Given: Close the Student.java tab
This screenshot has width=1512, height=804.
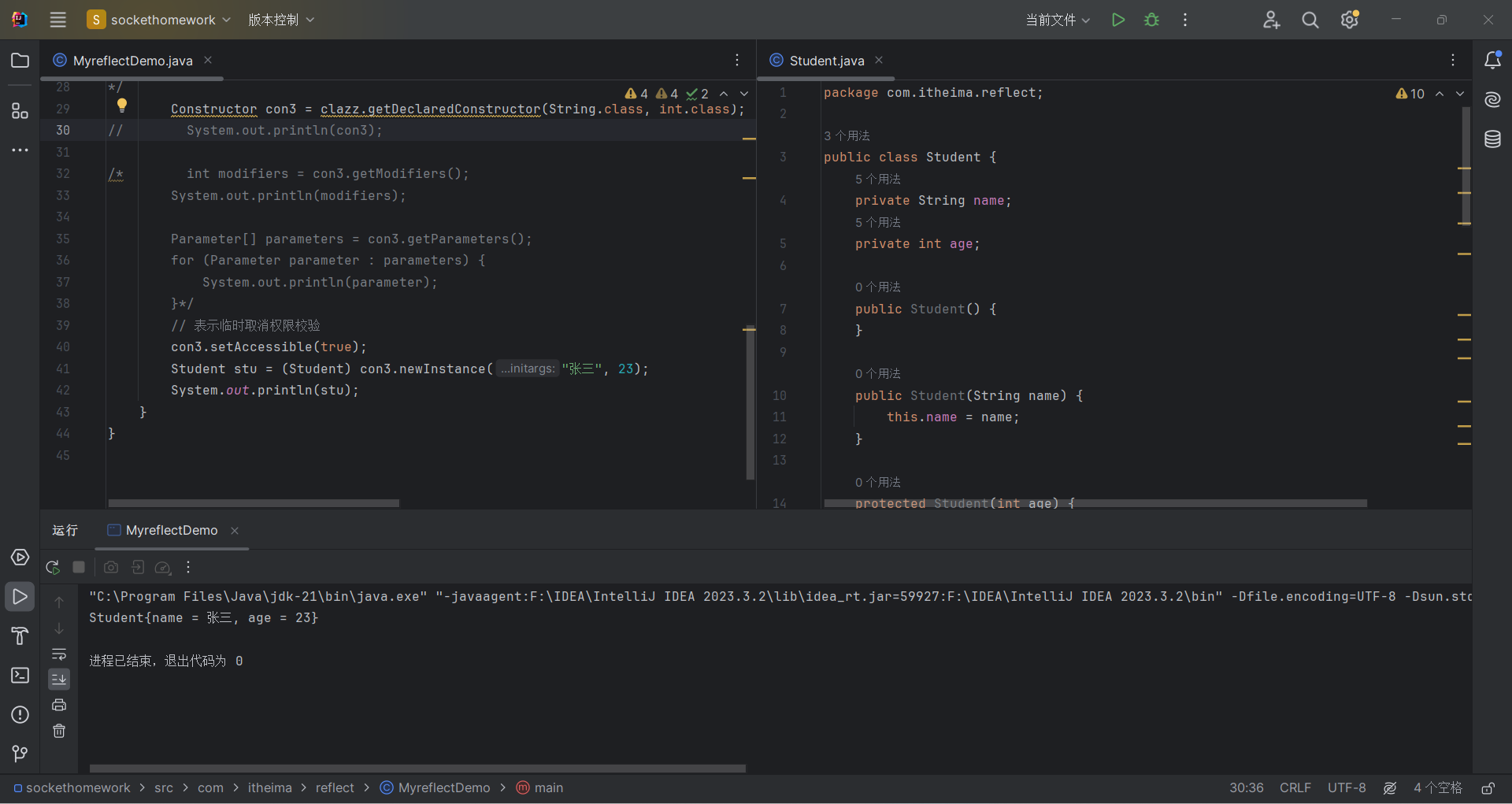Looking at the screenshot, I should (x=879, y=60).
